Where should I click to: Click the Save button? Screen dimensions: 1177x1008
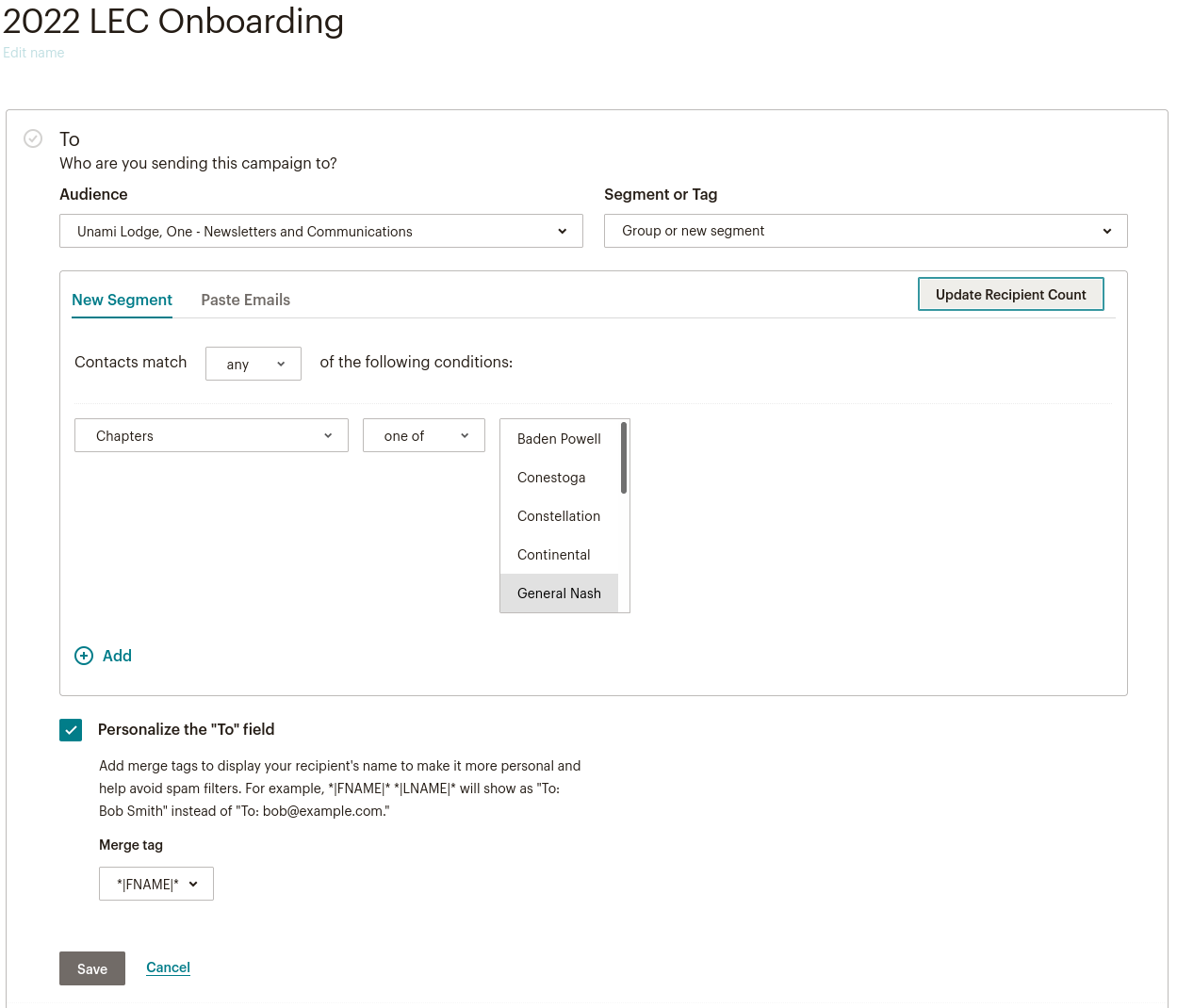tap(92, 968)
